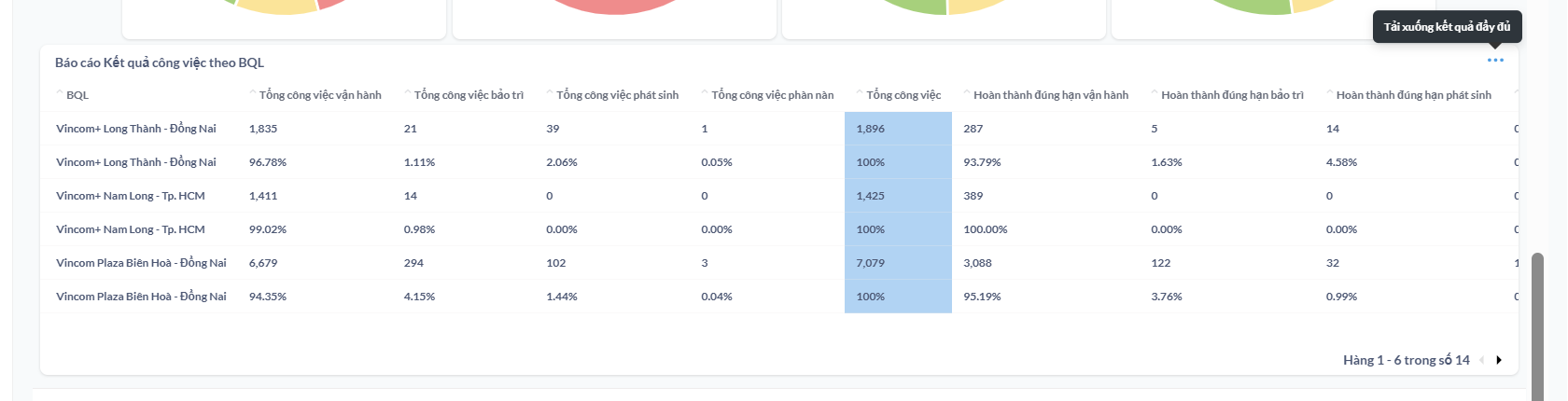Screen dimensions: 1568x401
Task: Click the previous page arrow in pagination
Action: pyautogui.click(x=1481, y=360)
